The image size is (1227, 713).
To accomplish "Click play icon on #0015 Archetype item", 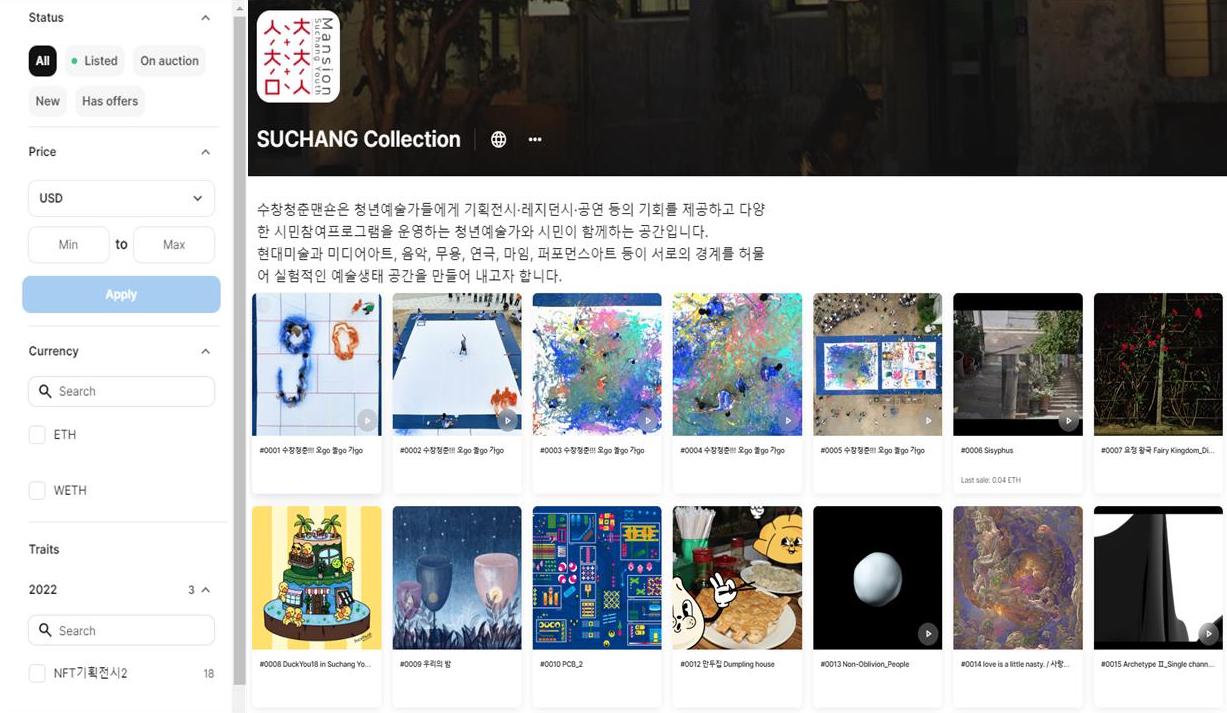I will 1208,633.
